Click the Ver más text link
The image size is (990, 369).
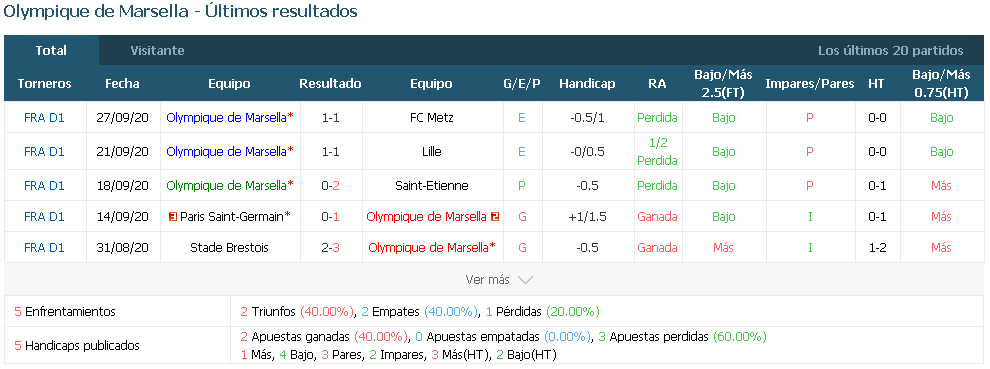point(487,279)
